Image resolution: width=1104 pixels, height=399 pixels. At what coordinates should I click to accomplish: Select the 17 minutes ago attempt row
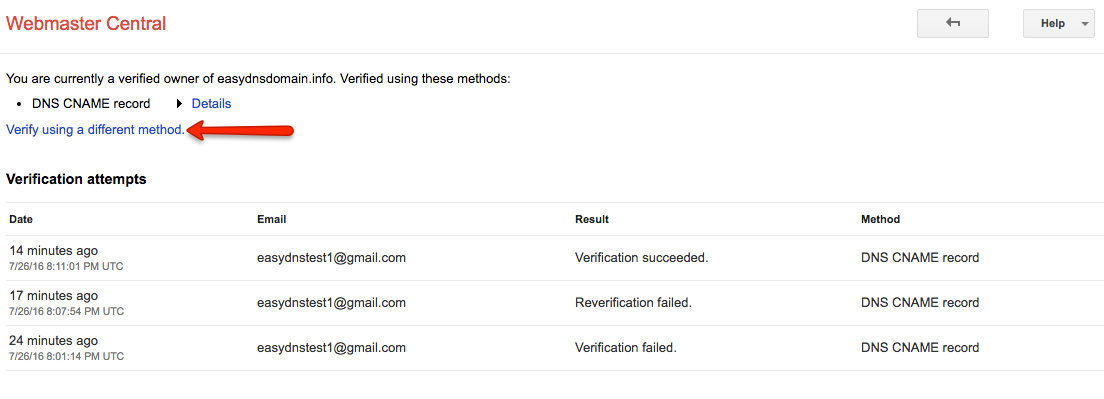(x=552, y=303)
